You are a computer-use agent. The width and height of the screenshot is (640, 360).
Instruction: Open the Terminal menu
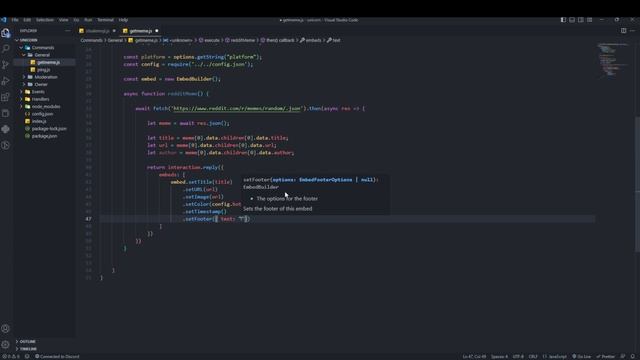[106, 20]
